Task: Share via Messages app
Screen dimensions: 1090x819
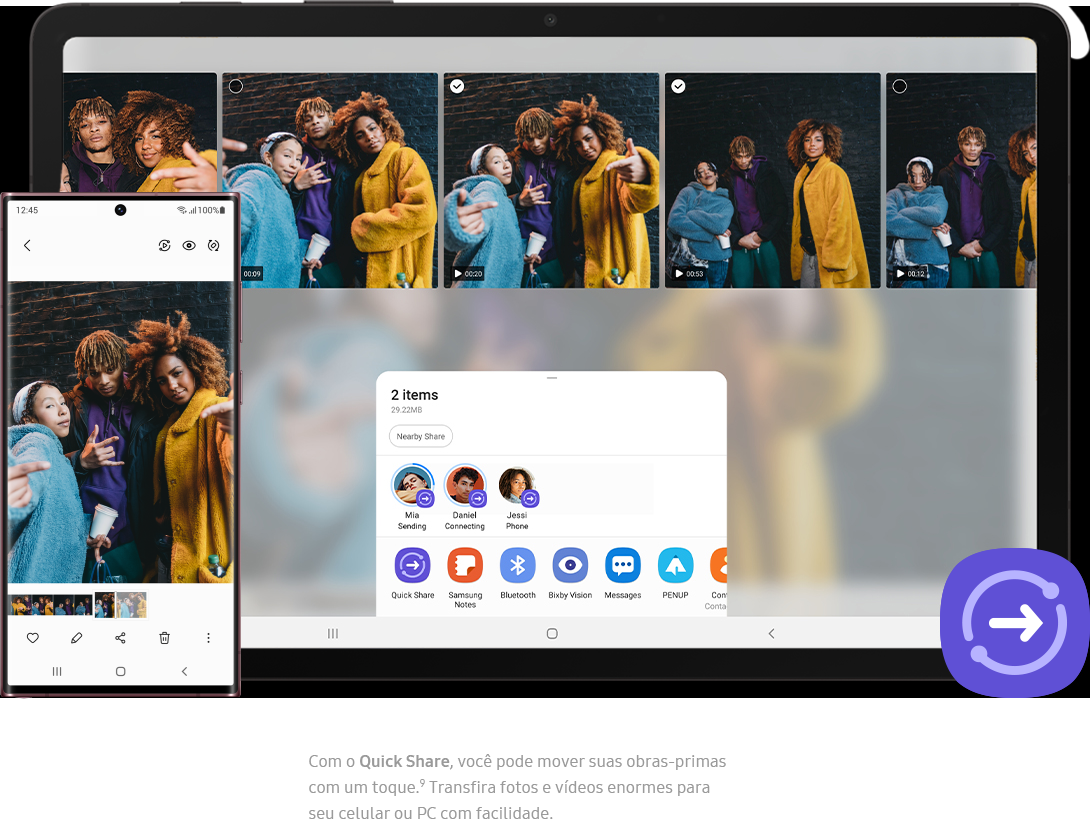Action: click(x=623, y=565)
